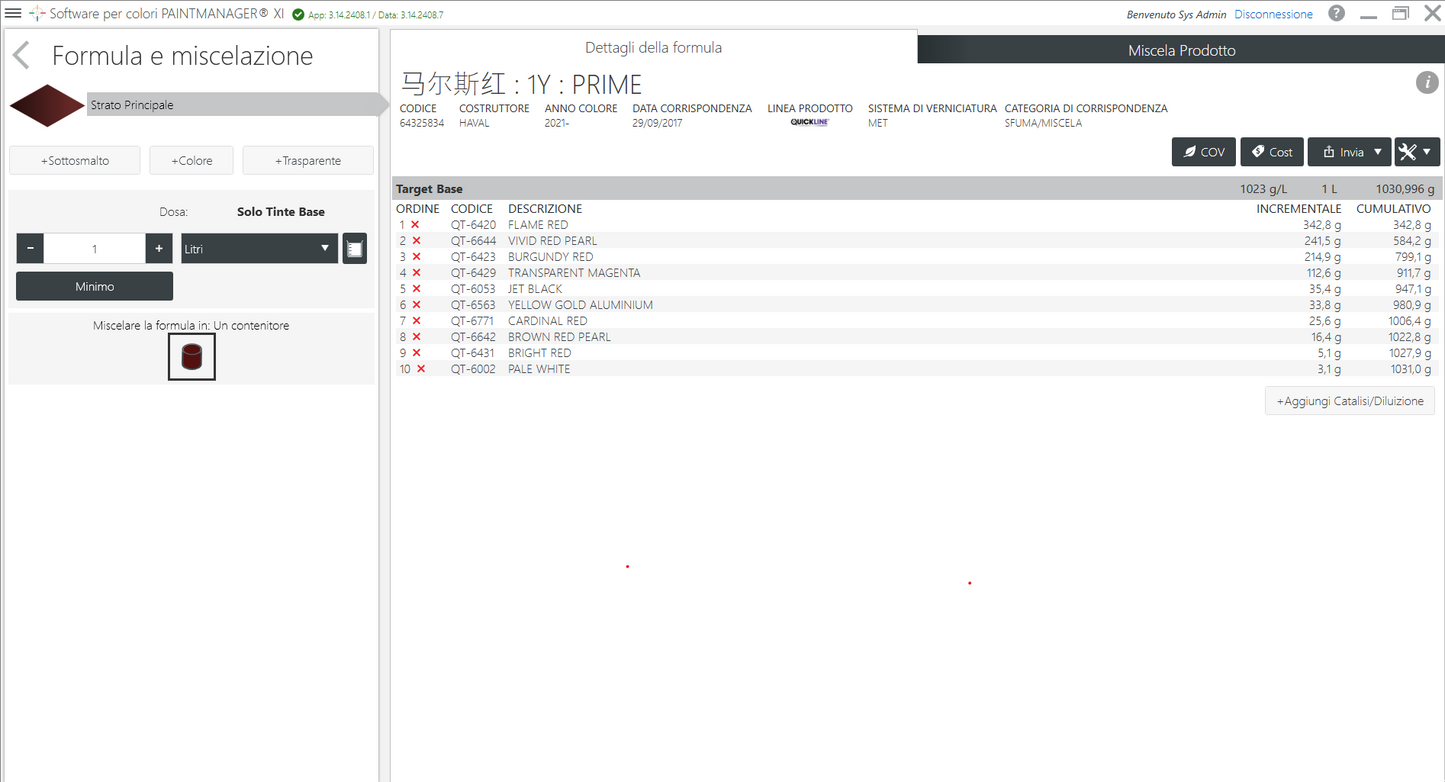Remove PALE WHITE with its red X

pos(421,369)
